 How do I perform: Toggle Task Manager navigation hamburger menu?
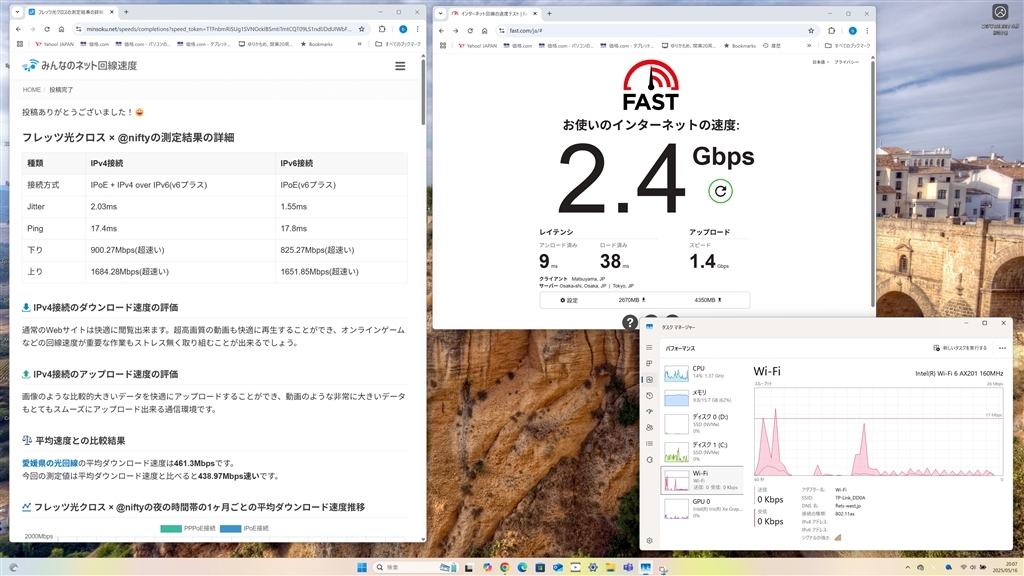(649, 348)
